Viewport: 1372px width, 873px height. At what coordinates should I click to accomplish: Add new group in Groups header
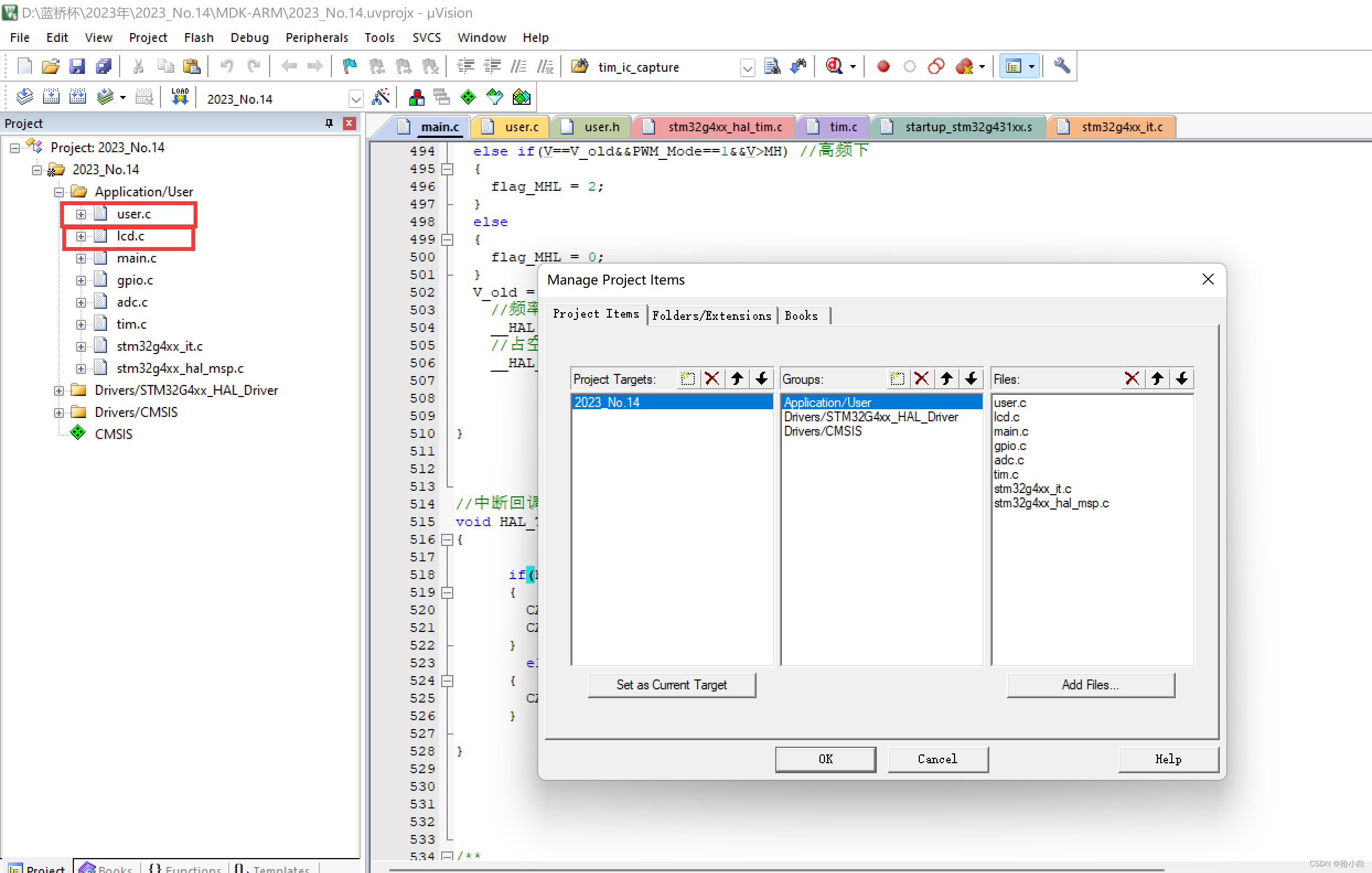(897, 378)
